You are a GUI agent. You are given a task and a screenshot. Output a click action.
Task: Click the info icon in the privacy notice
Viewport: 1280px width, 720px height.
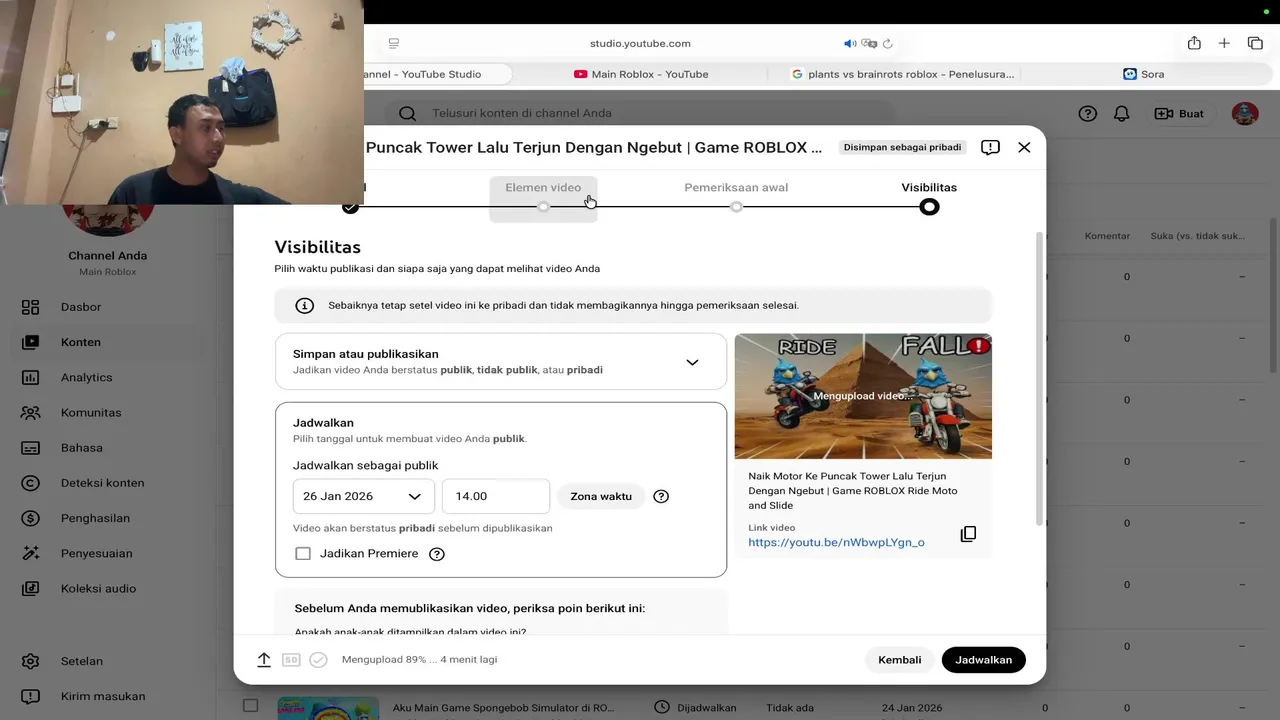[305, 306]
